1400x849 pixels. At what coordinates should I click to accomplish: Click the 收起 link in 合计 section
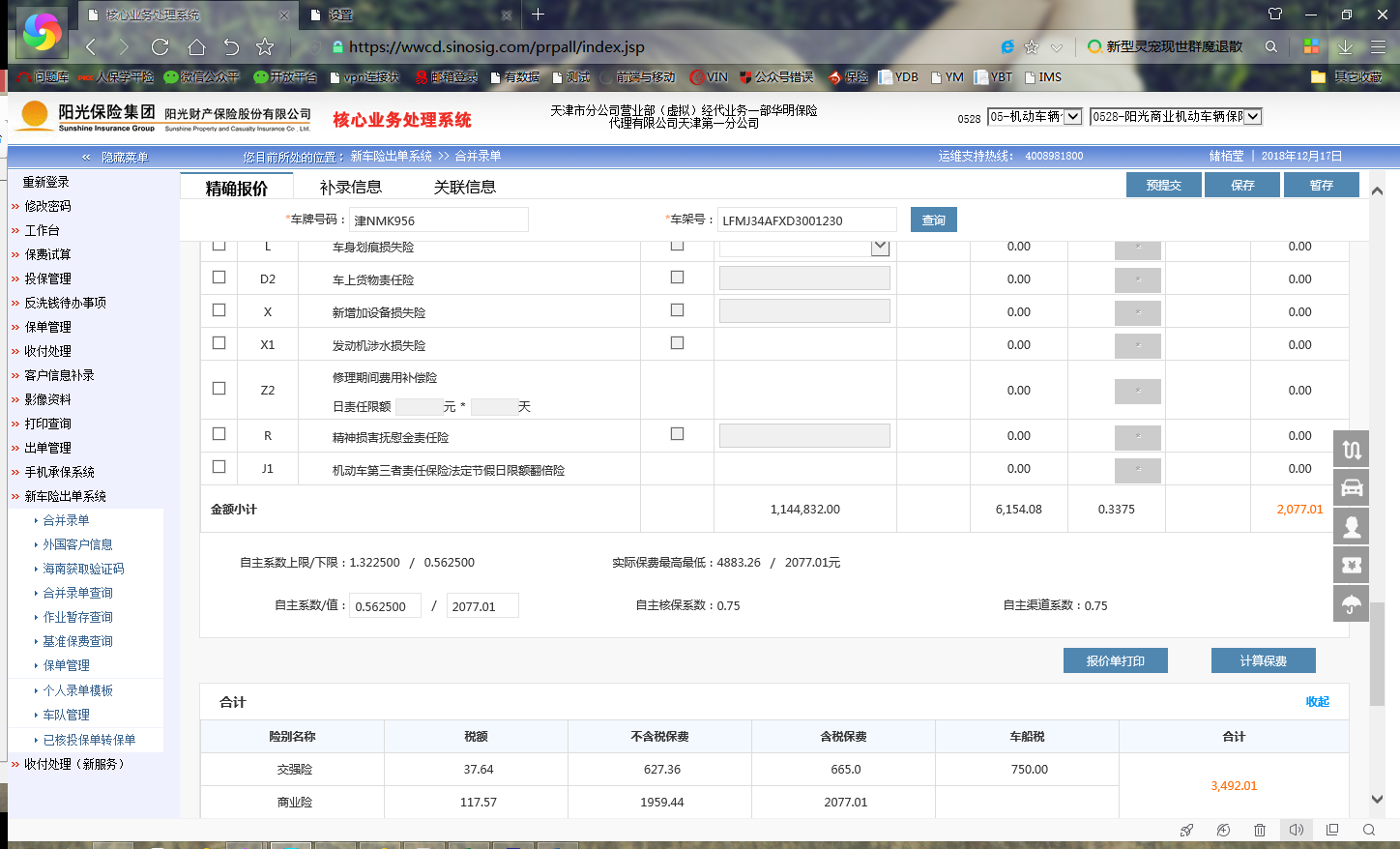[1317, 702]
